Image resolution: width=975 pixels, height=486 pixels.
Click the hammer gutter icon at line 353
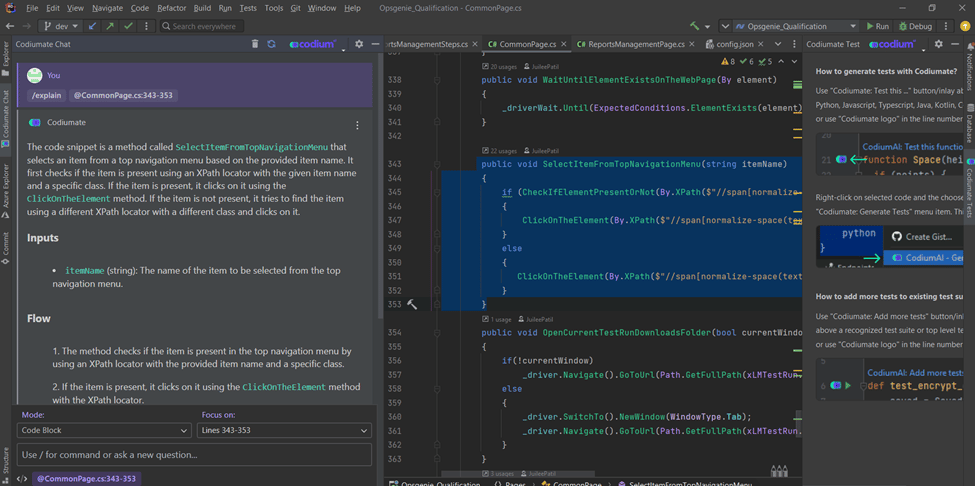click(412, 304)
